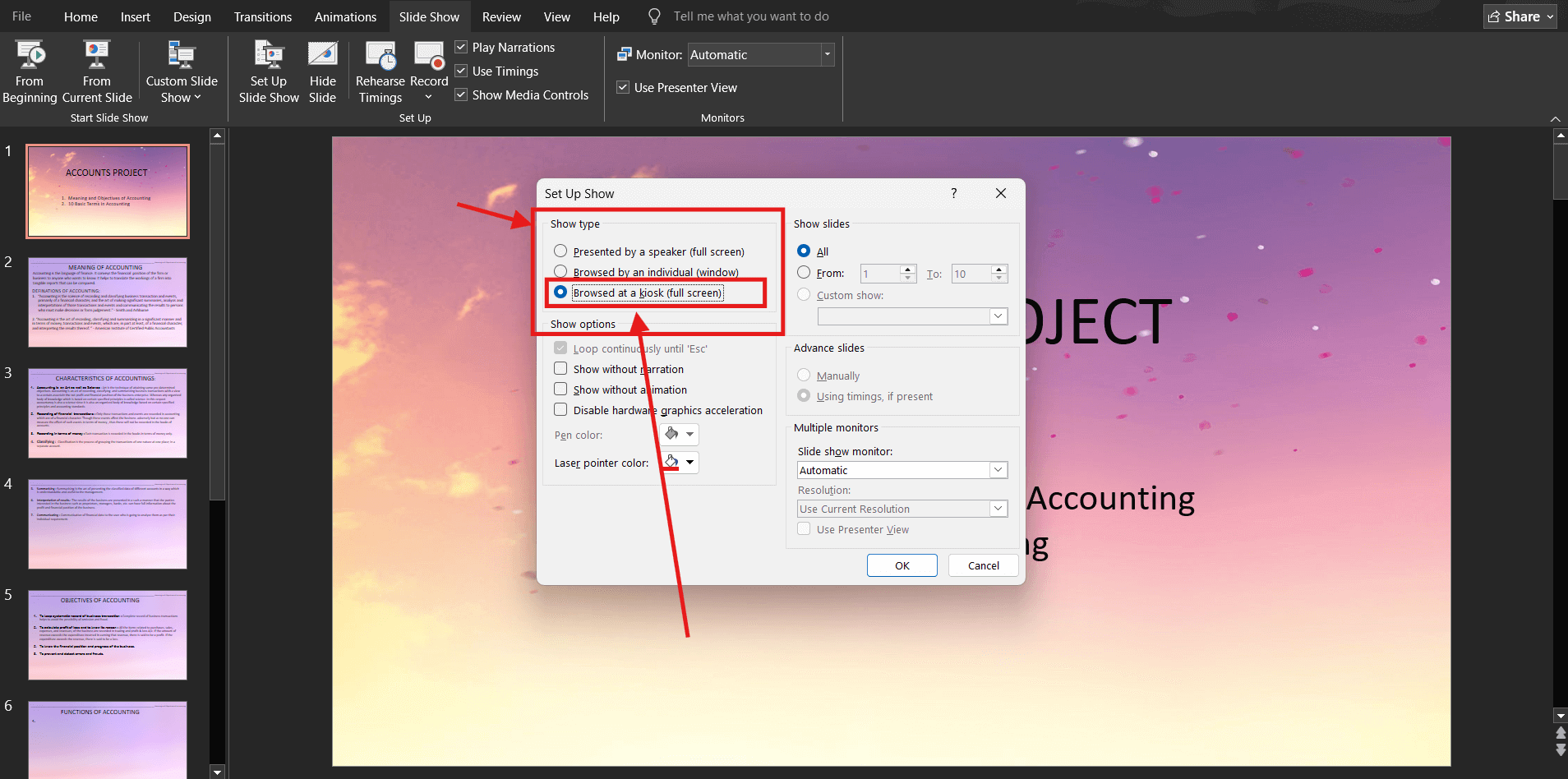
Task: Click the To slide number field
Action: (x=971, y=274)
